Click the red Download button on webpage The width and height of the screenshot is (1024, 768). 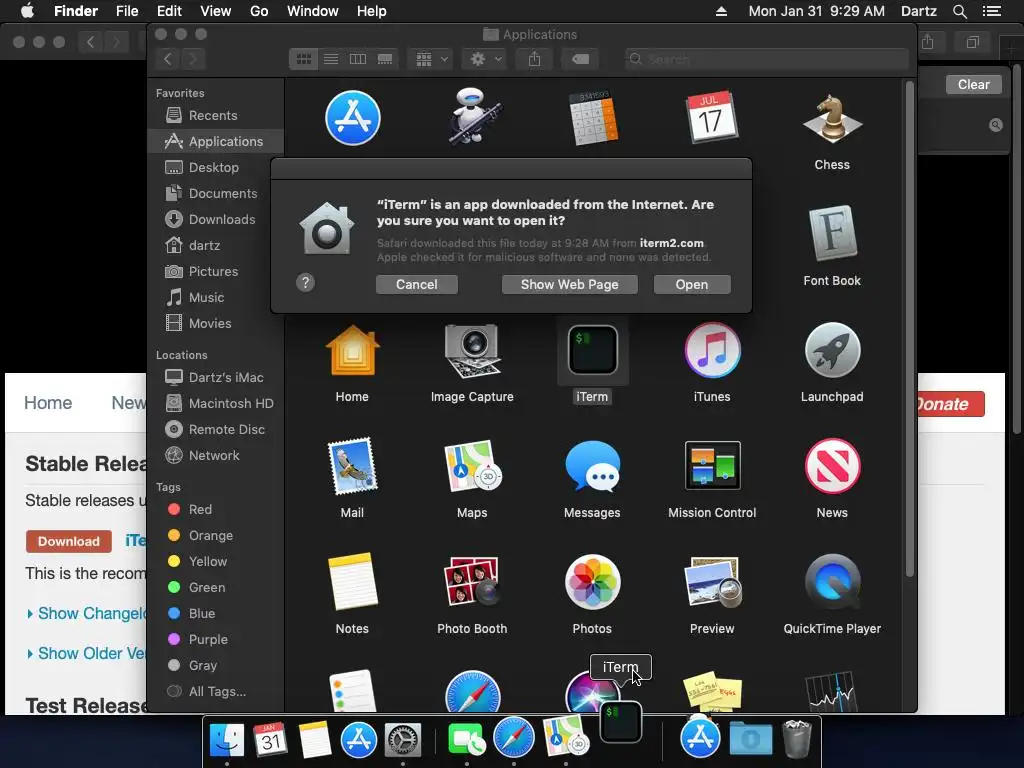coord(69,541)
